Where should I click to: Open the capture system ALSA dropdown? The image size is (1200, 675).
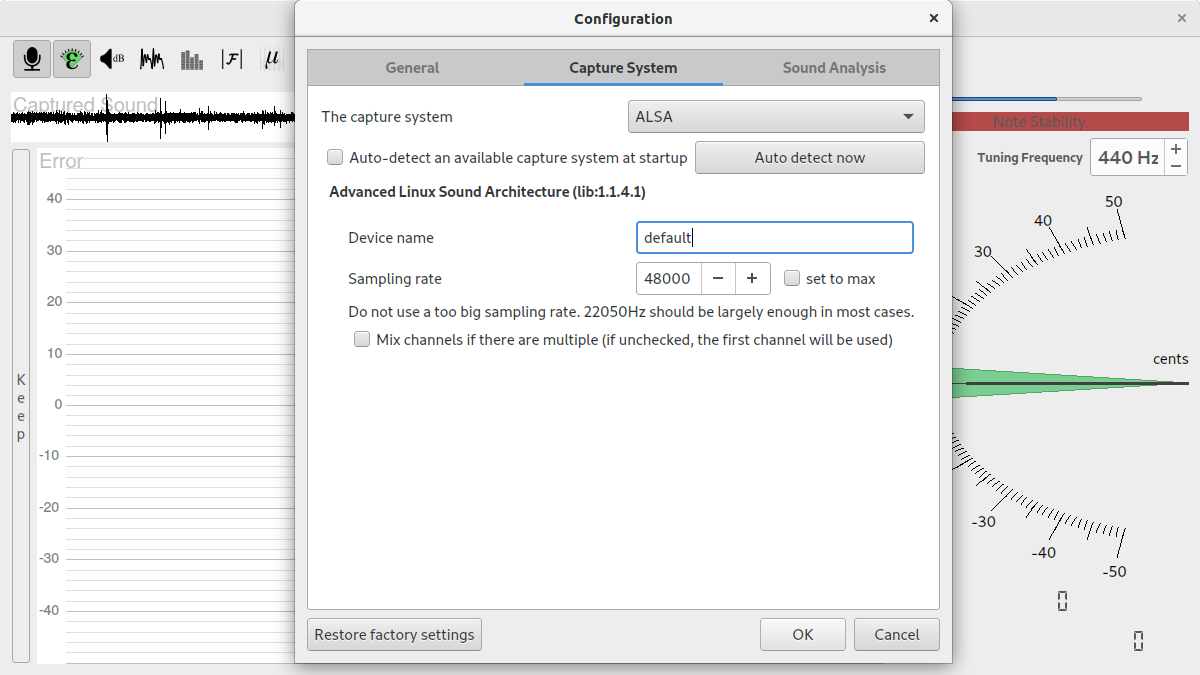[776, 116]
